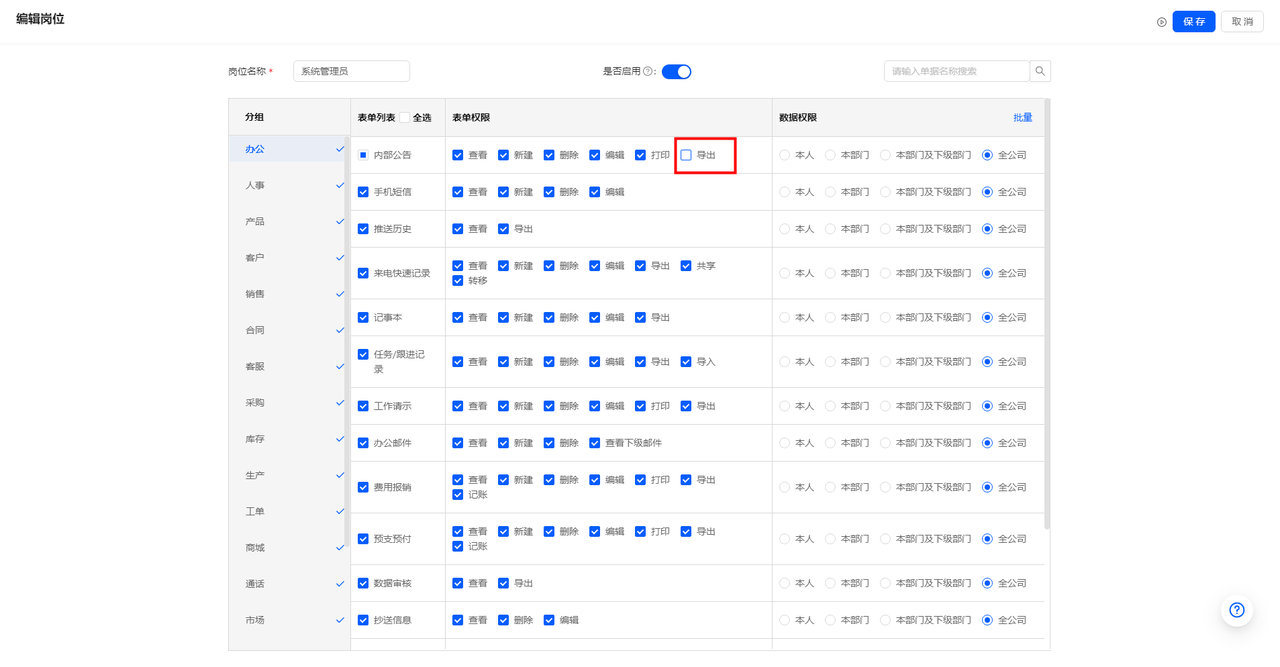Image resolution: width=1280 pixels, height=667 pixels.
Task: Select 全公司 for 抄送信息 row
Action: [x=987, y=620]
